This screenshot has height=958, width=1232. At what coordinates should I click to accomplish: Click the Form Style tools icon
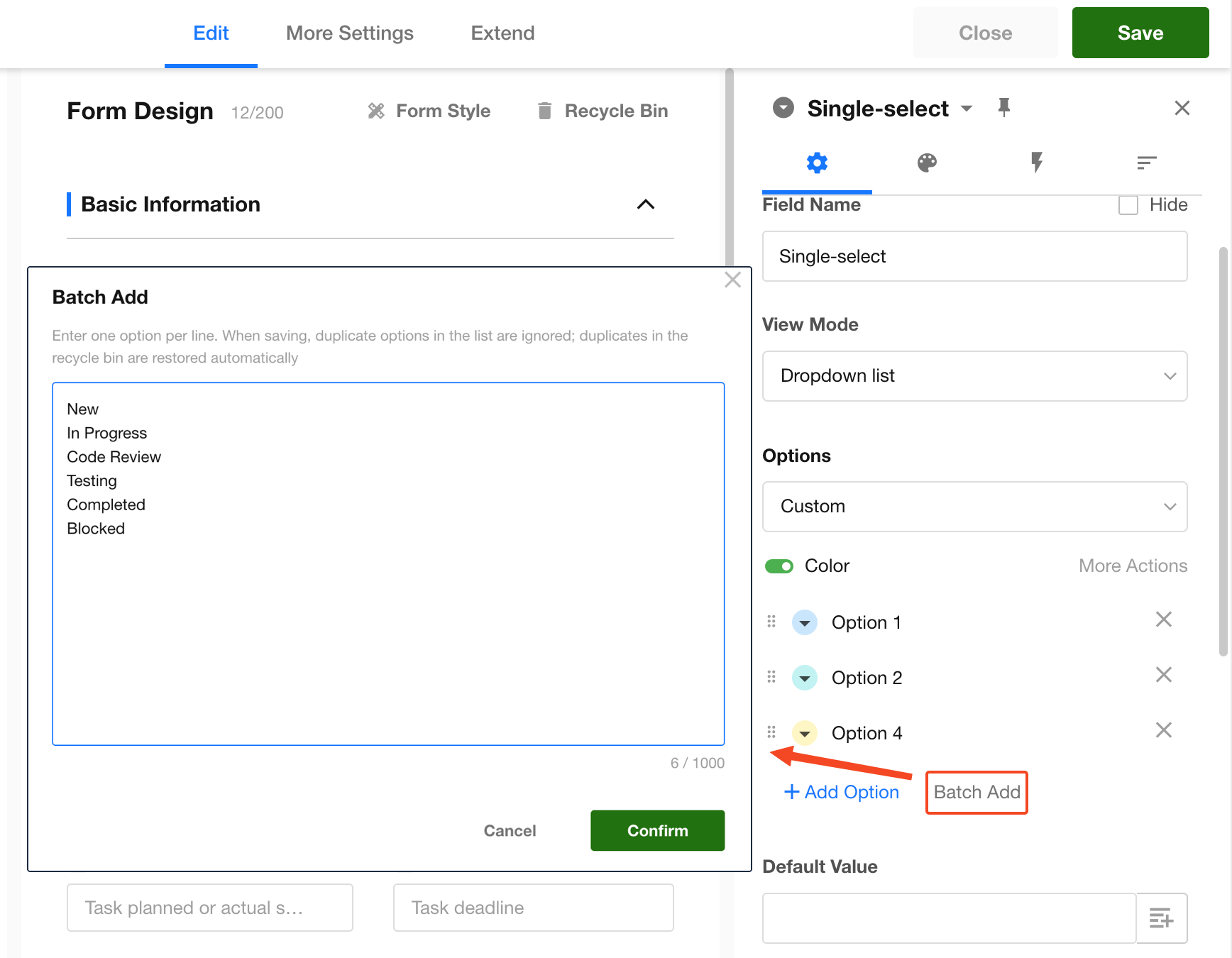(x=376, y=111)
